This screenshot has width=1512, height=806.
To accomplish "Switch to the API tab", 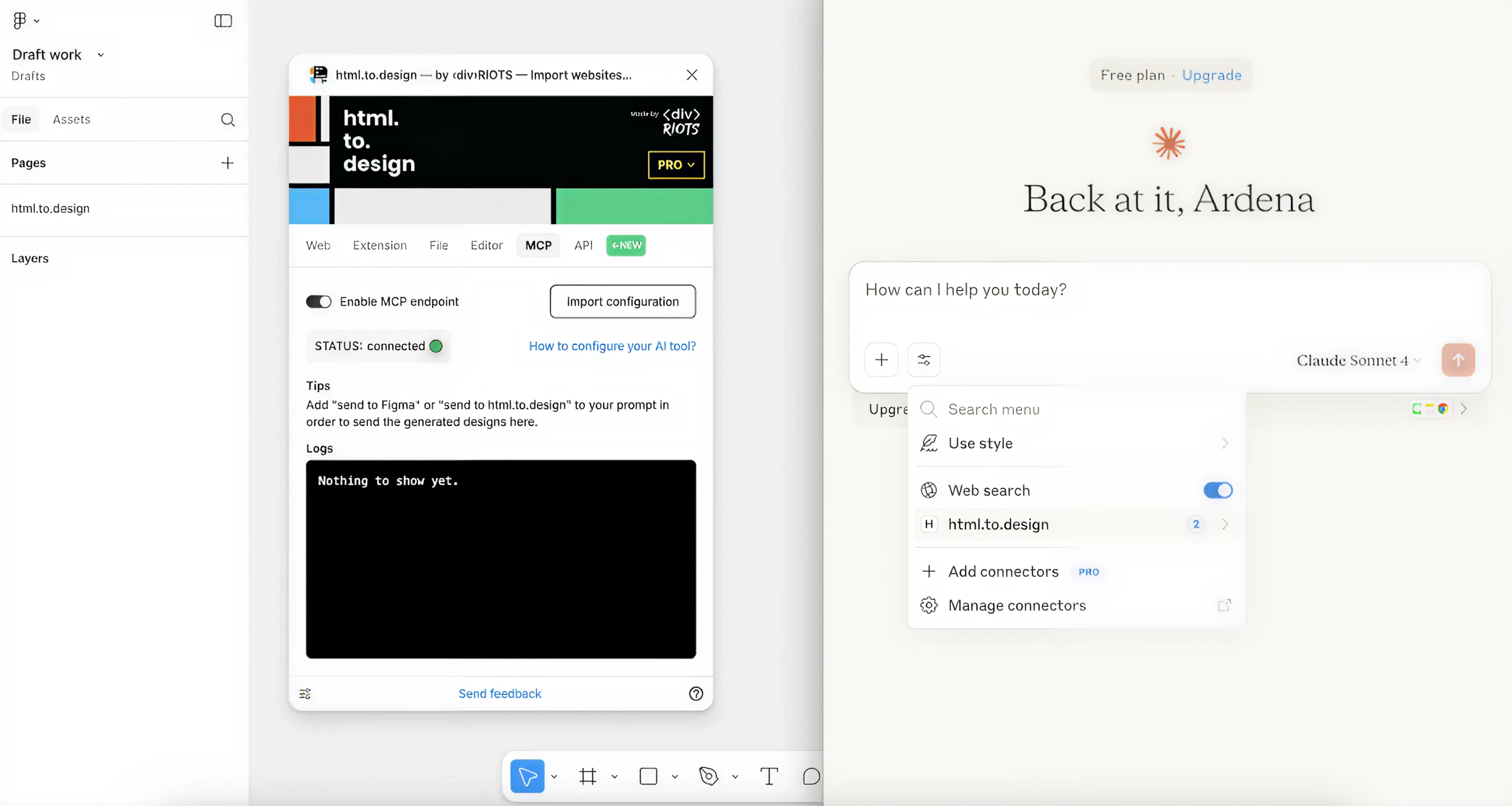I will point(584,245).
